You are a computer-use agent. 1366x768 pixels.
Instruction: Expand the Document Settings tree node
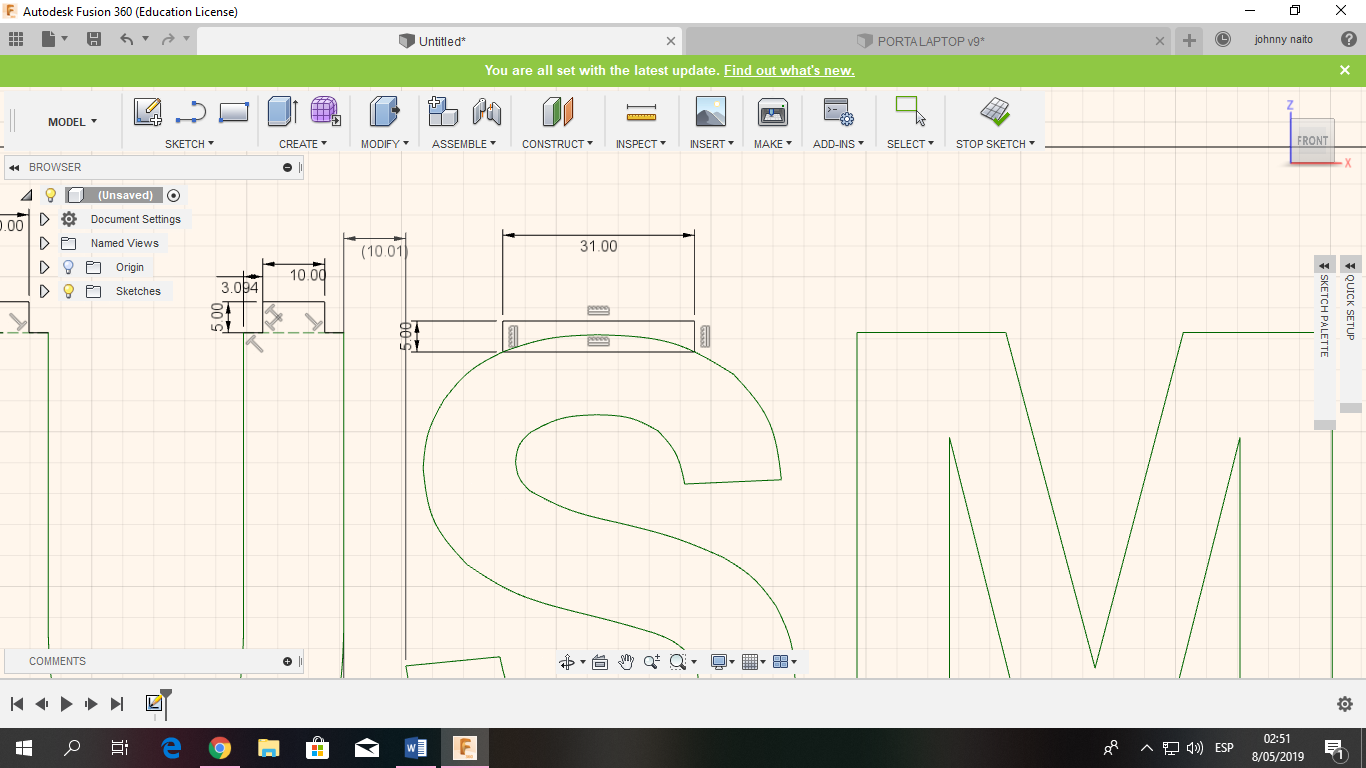coord(44,219)
